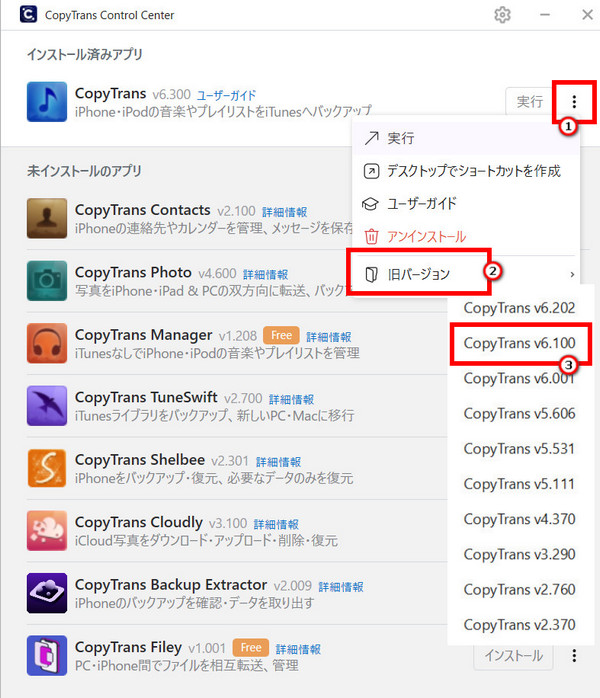
Task: Choose デスクトップでショートカットを作成 menu item
Action: coord(466,171)
